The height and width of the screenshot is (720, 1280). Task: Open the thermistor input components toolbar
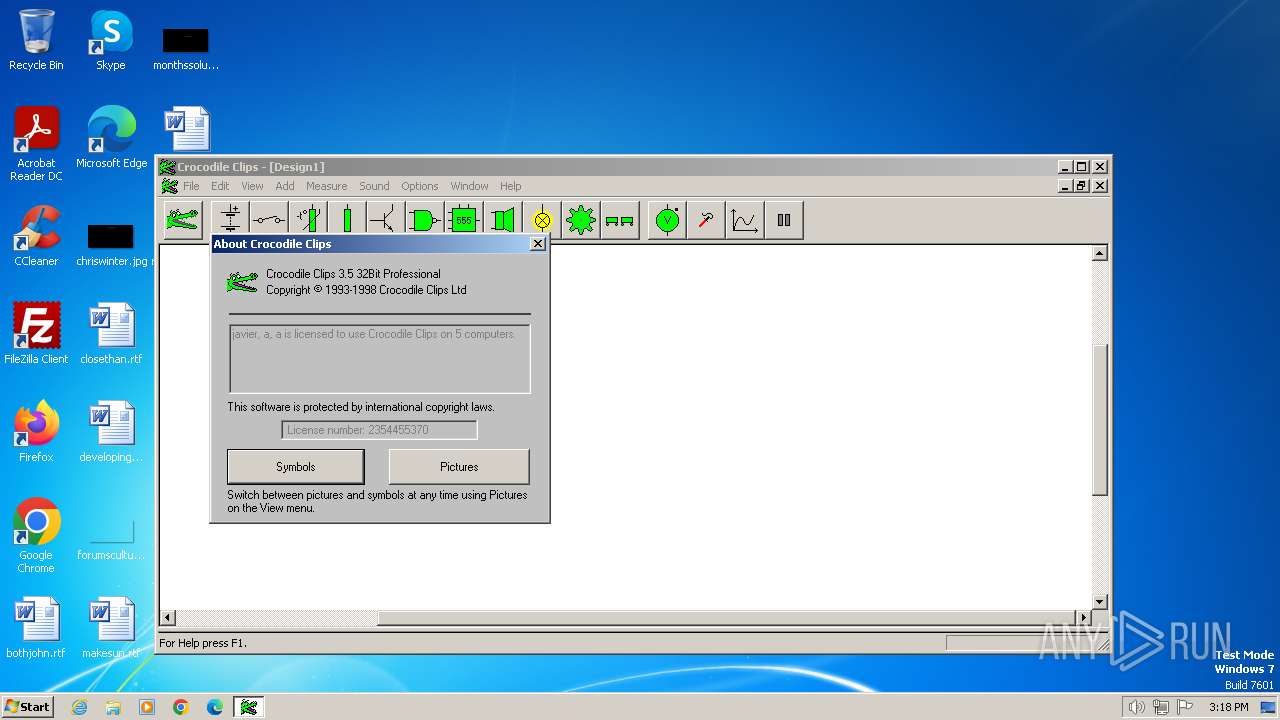[x=308, y=220]
